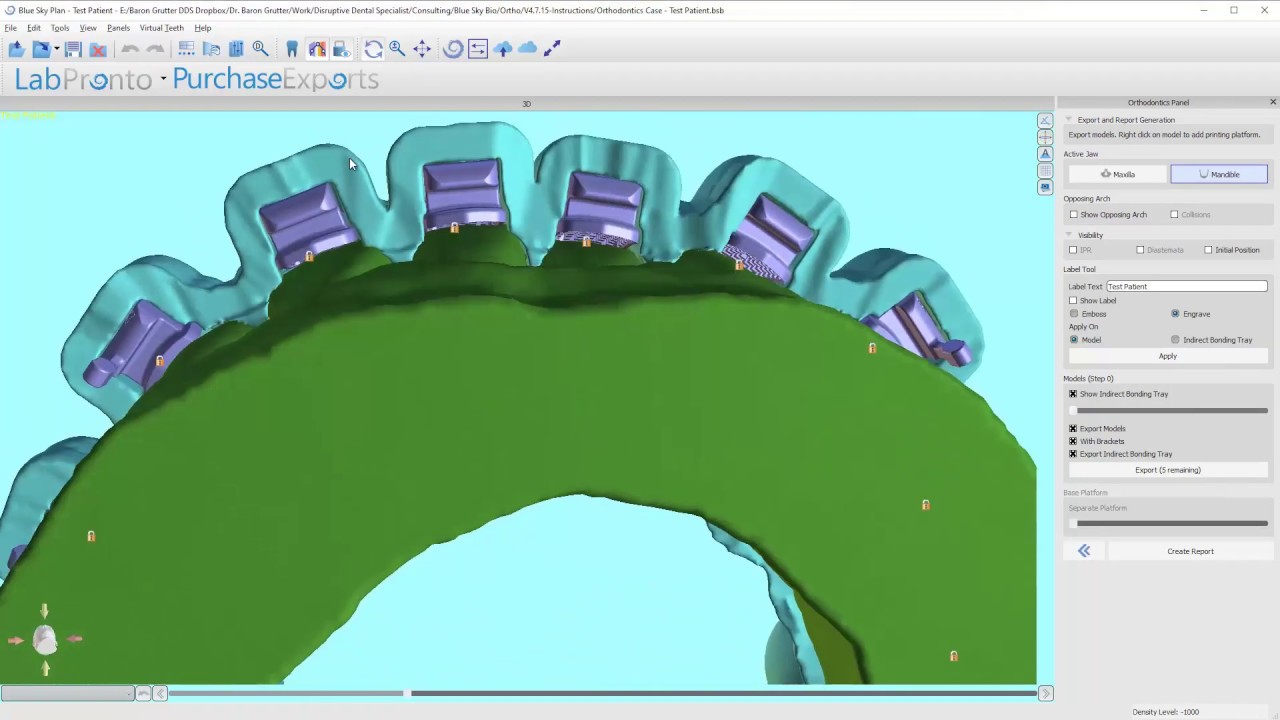The height and width of the screenshot is (720, 1280).
Task: Click the import data icon
Action: coord(41,49)
